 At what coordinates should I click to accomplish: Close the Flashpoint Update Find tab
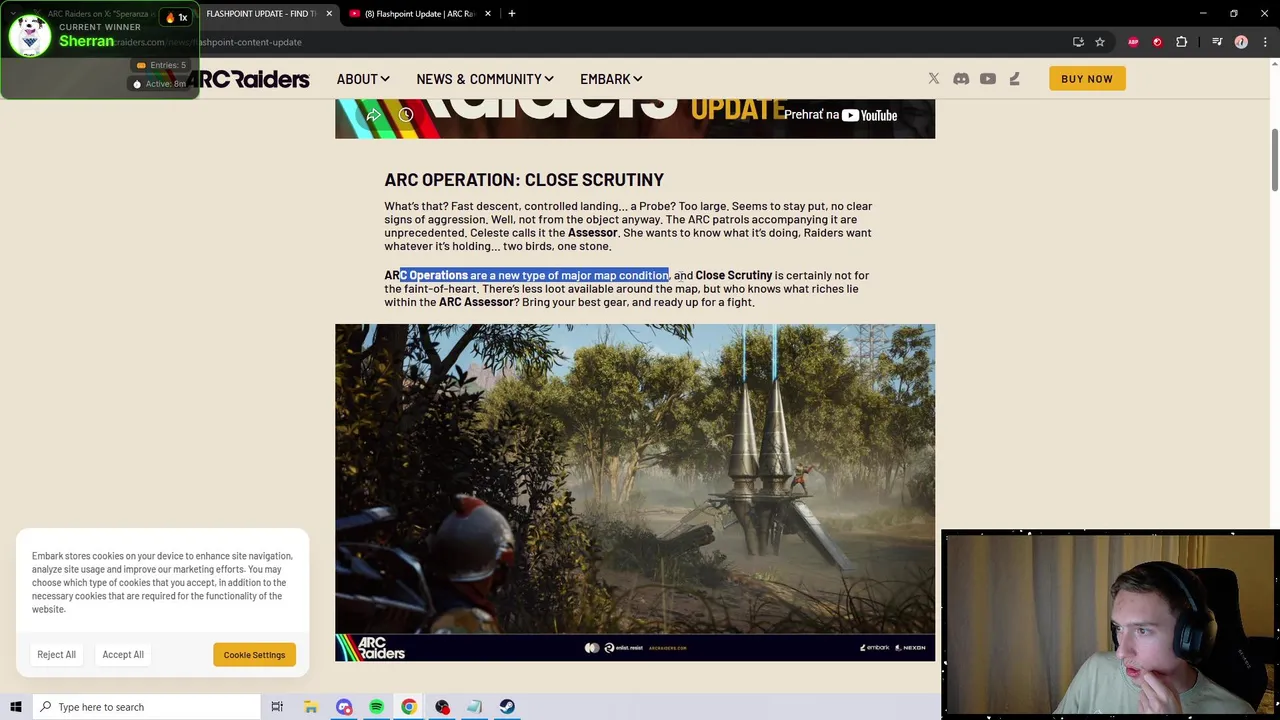coord(329,14)
